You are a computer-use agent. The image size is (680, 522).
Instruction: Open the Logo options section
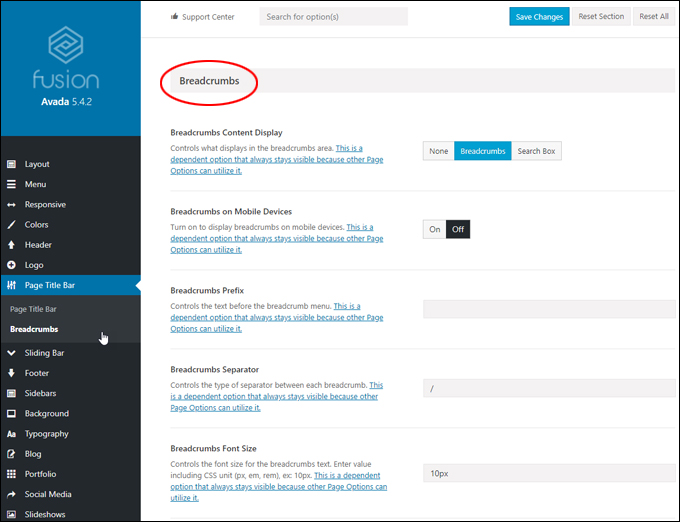click(x=70, y=265)
